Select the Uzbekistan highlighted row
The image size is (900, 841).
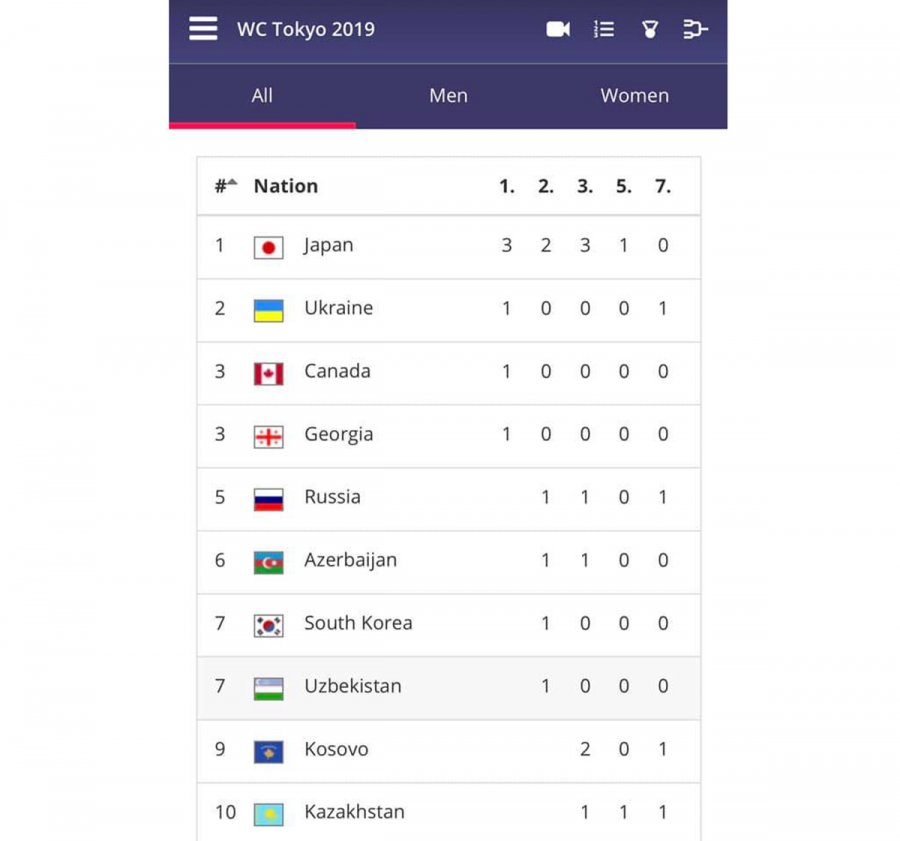coord(448,688)
